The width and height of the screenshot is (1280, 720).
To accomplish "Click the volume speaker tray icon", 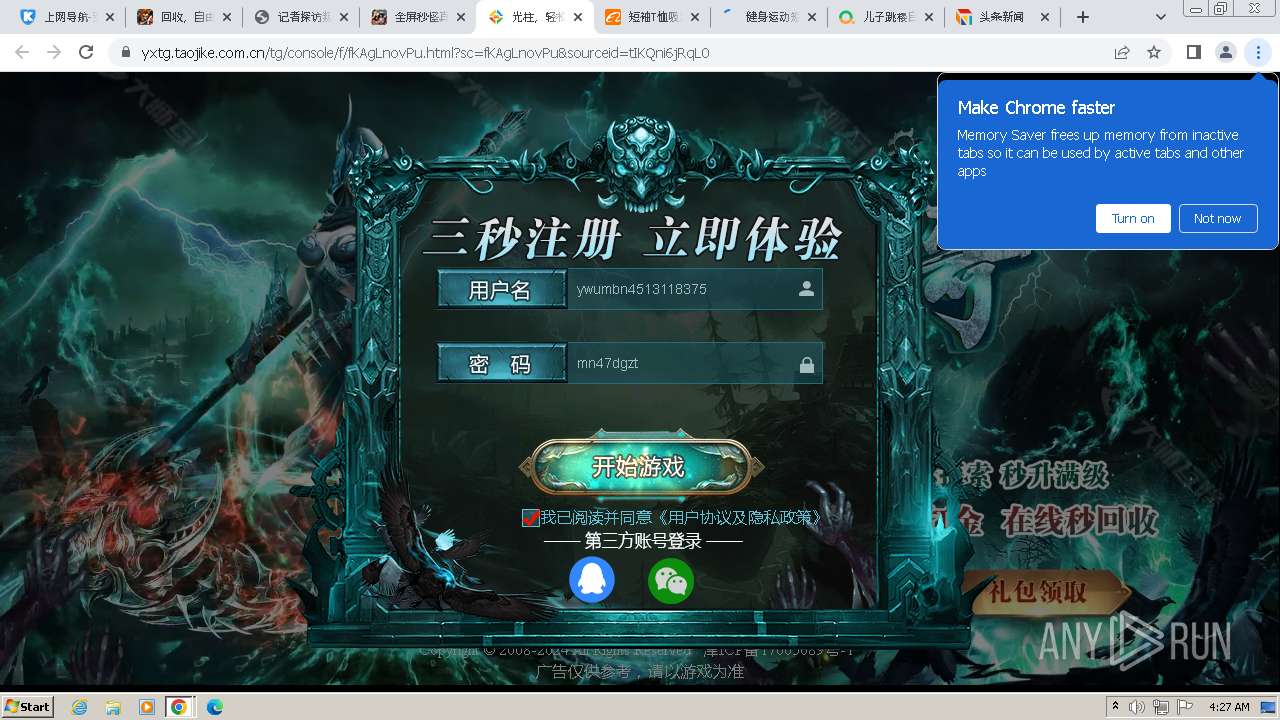I will tap(1137, 707).
